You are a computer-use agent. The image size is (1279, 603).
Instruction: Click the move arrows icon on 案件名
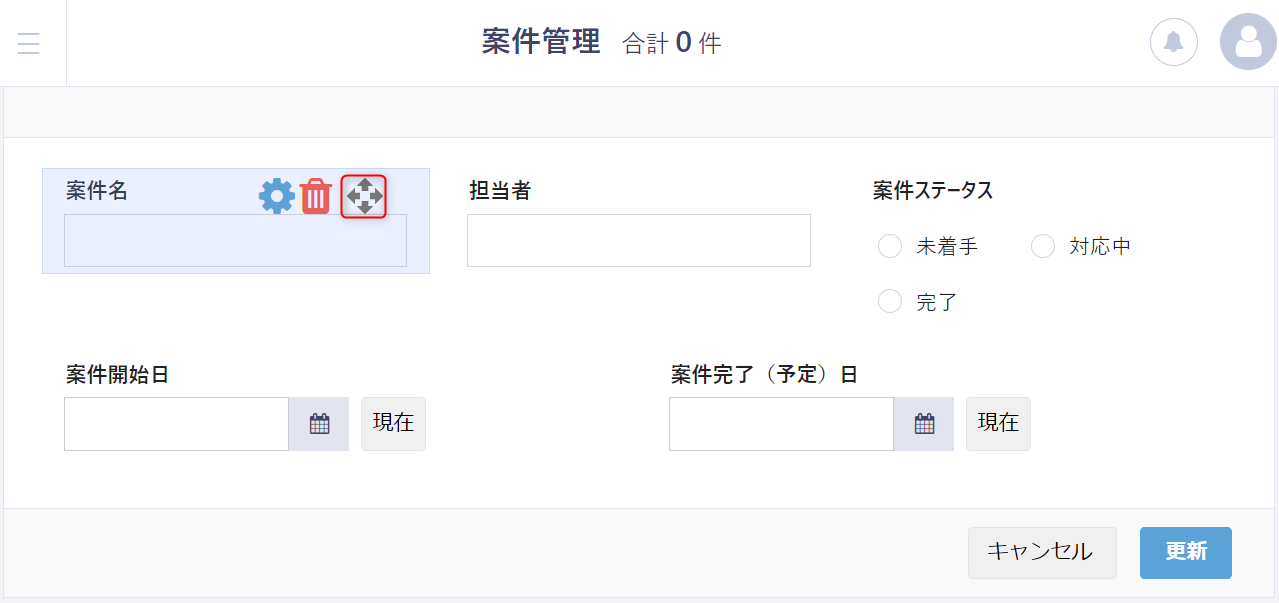[x=364, y=196]
